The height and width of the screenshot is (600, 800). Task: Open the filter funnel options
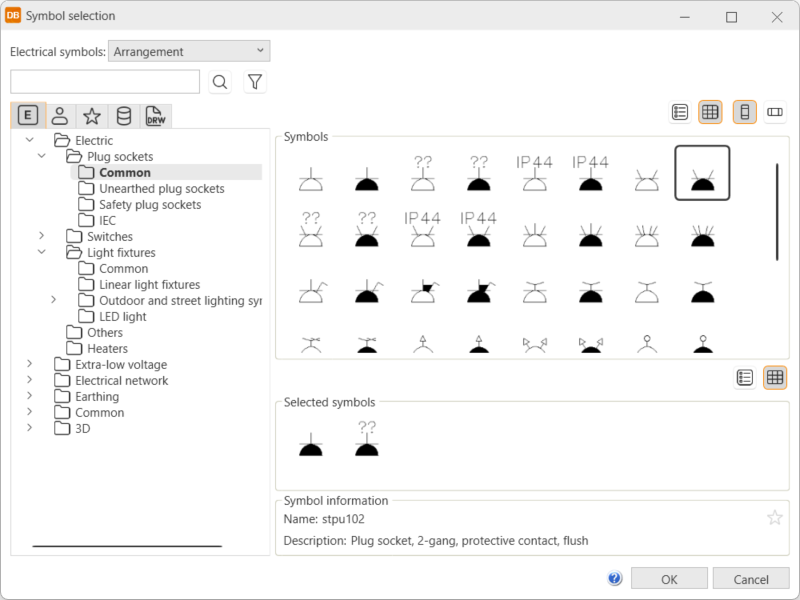tap(255, 82)
